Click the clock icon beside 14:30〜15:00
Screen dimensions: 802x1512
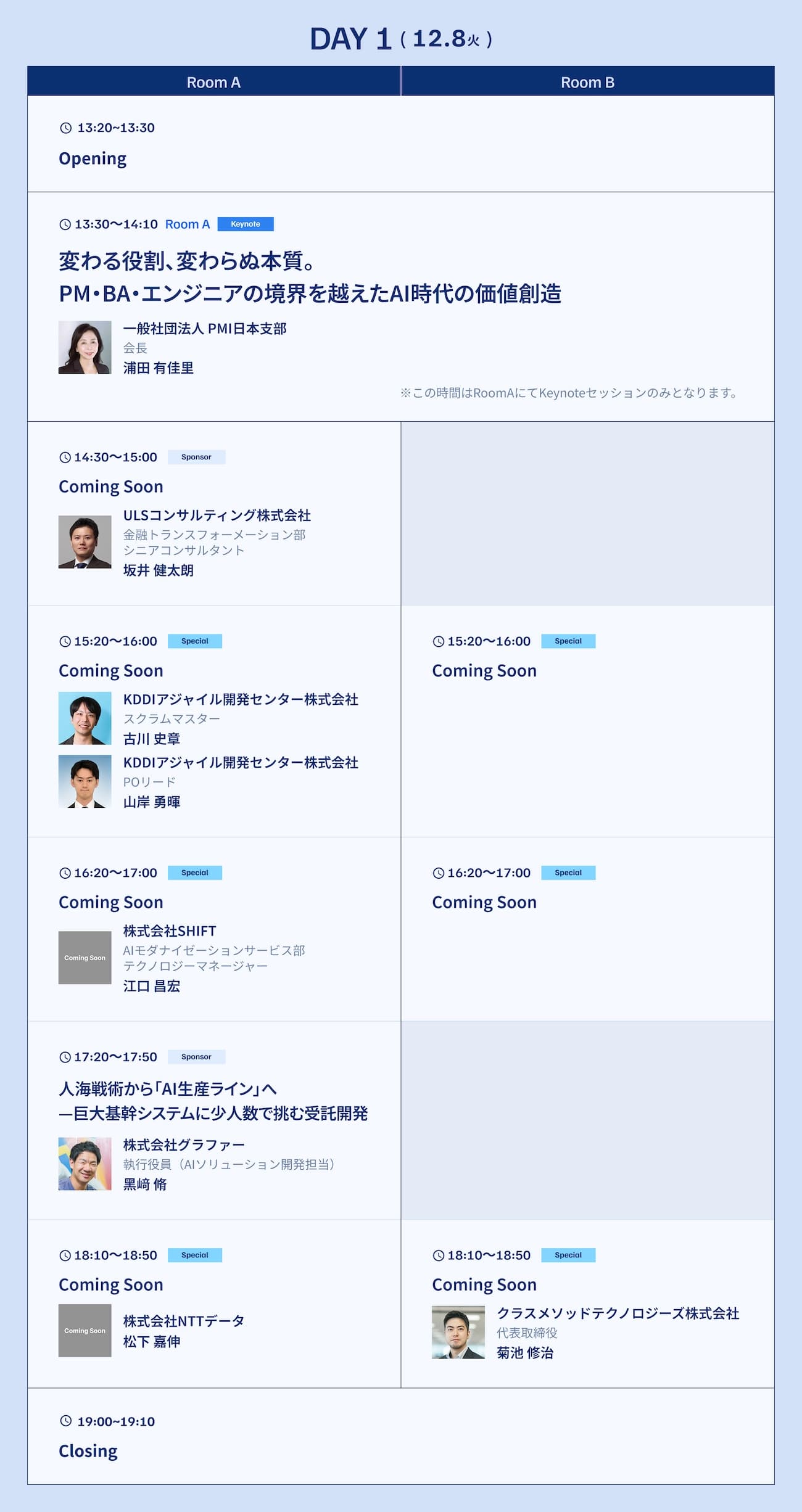[65, 457]
